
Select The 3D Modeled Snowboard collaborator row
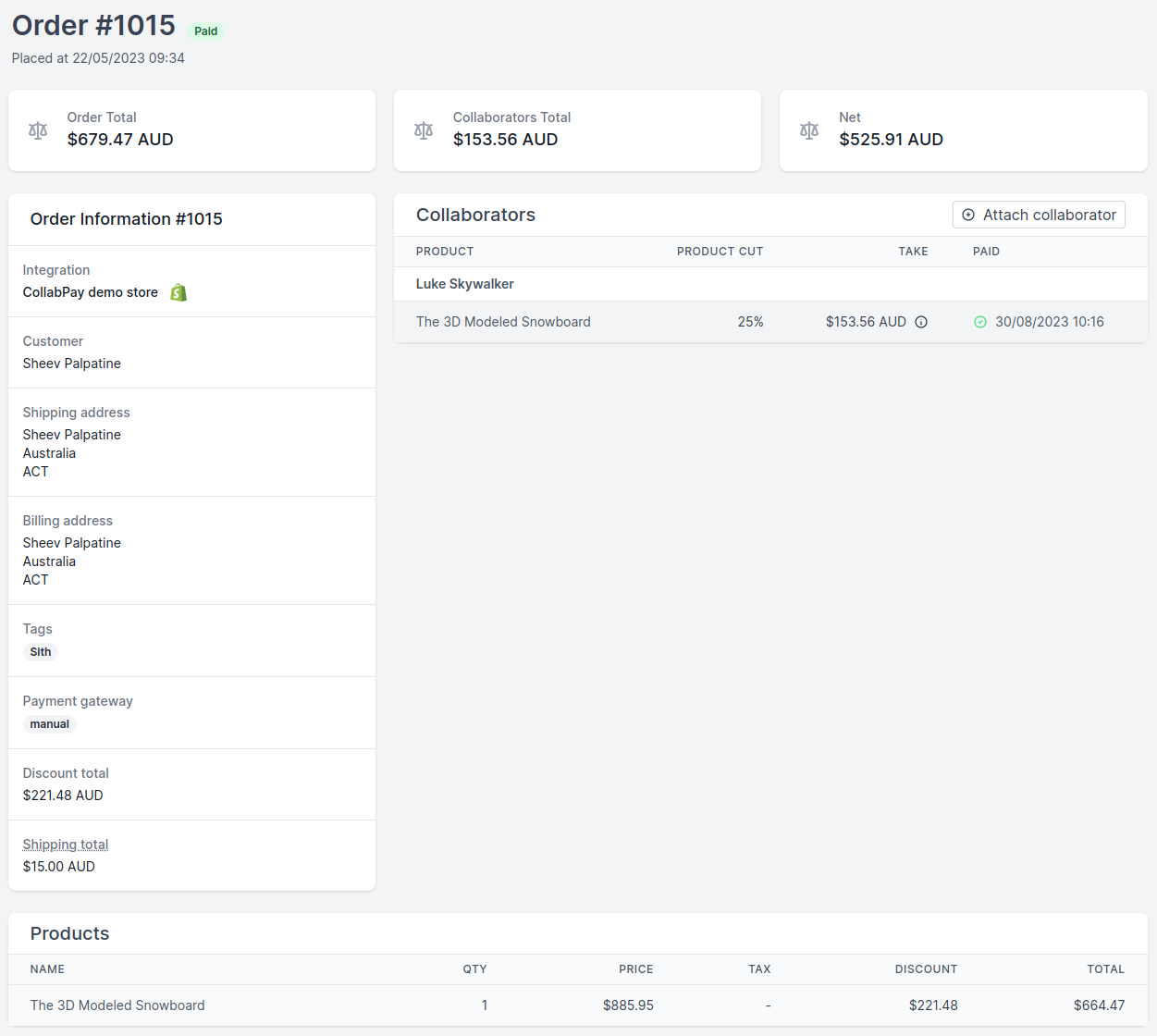point(770,322)
